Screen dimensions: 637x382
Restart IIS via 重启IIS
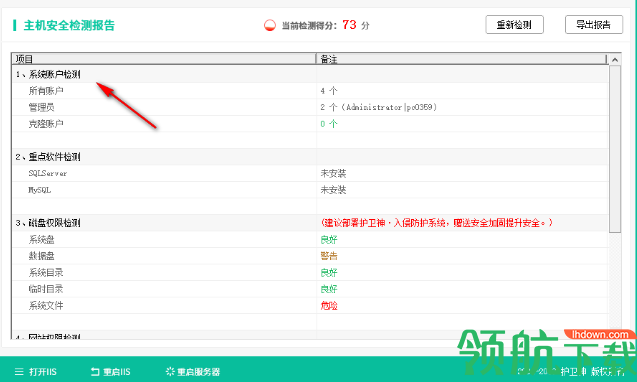117,371
